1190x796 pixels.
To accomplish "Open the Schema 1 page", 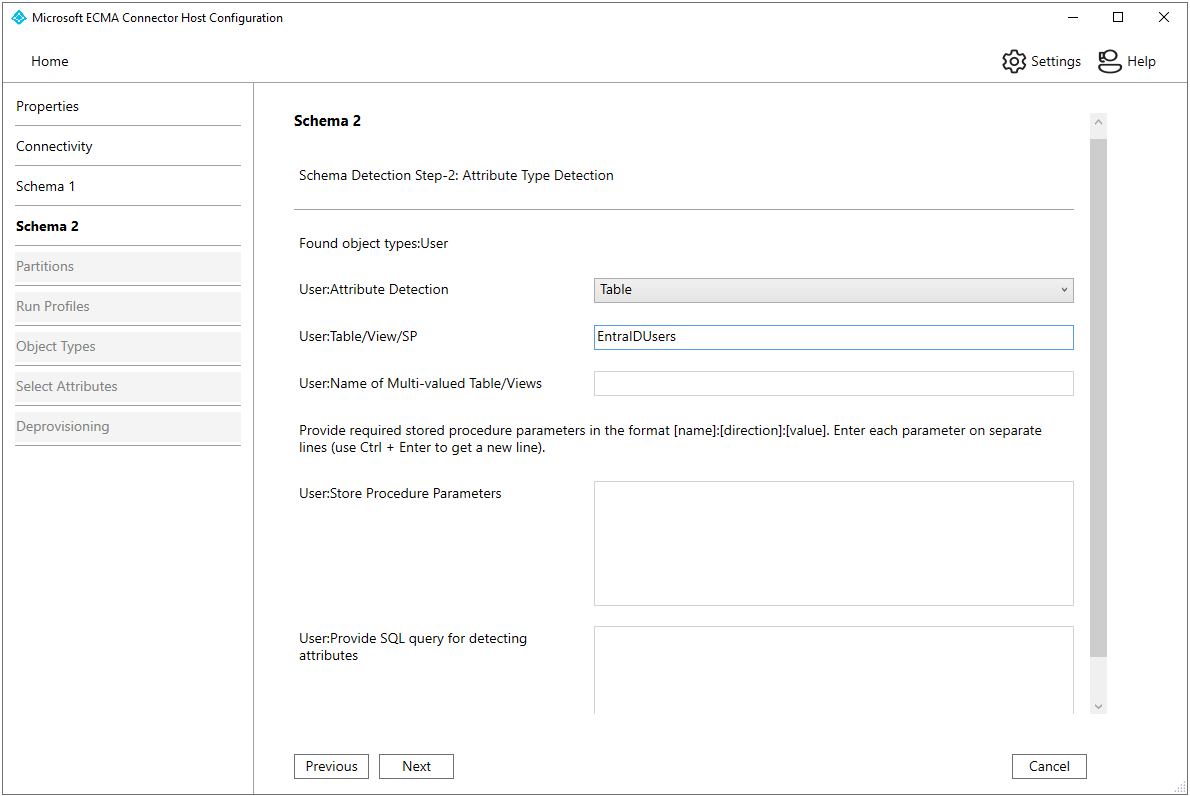I will point(46,186).
